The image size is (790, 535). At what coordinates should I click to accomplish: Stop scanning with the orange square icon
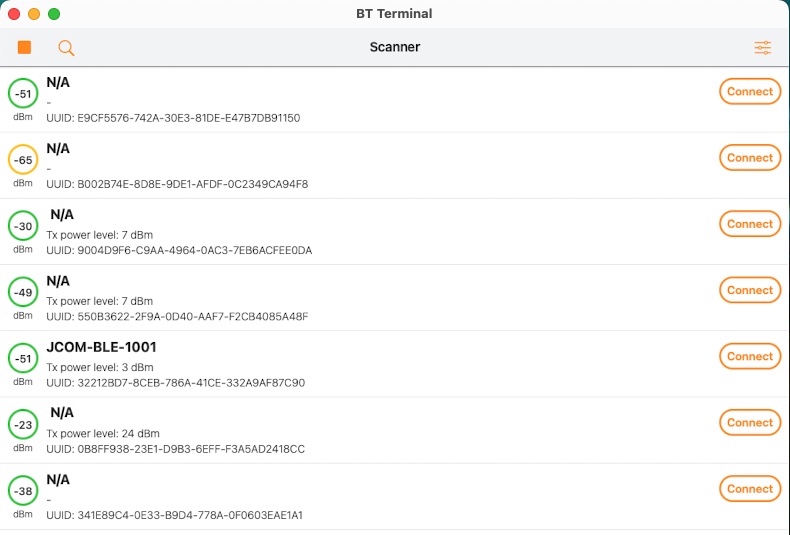pos(24,47)
